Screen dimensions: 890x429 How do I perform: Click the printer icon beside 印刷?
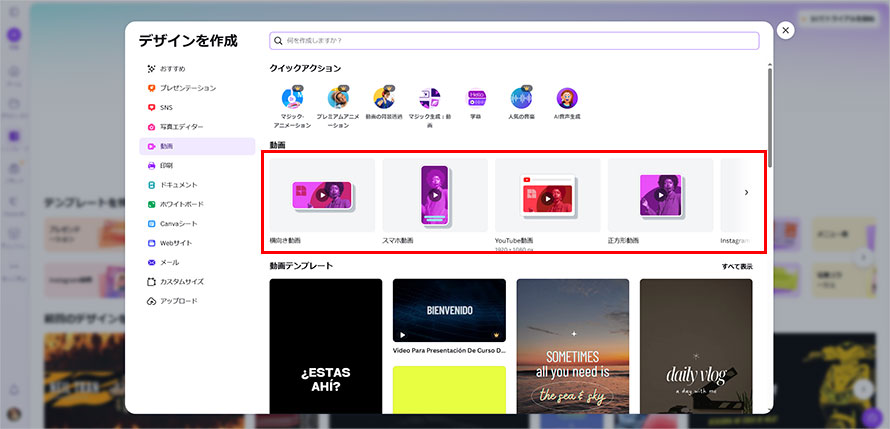[151, 166]
